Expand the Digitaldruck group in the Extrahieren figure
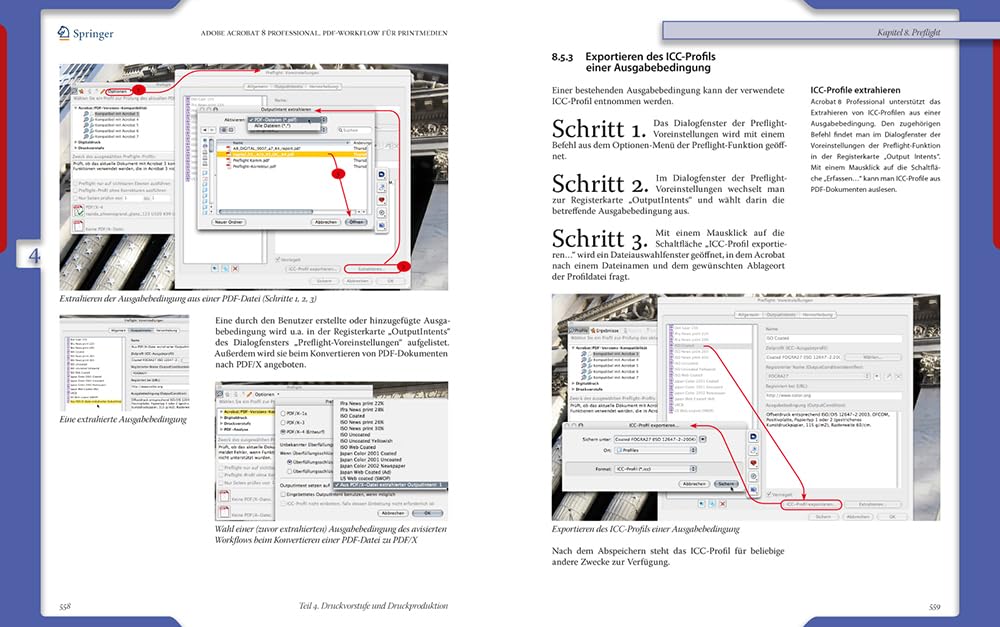 pos(76,142)
